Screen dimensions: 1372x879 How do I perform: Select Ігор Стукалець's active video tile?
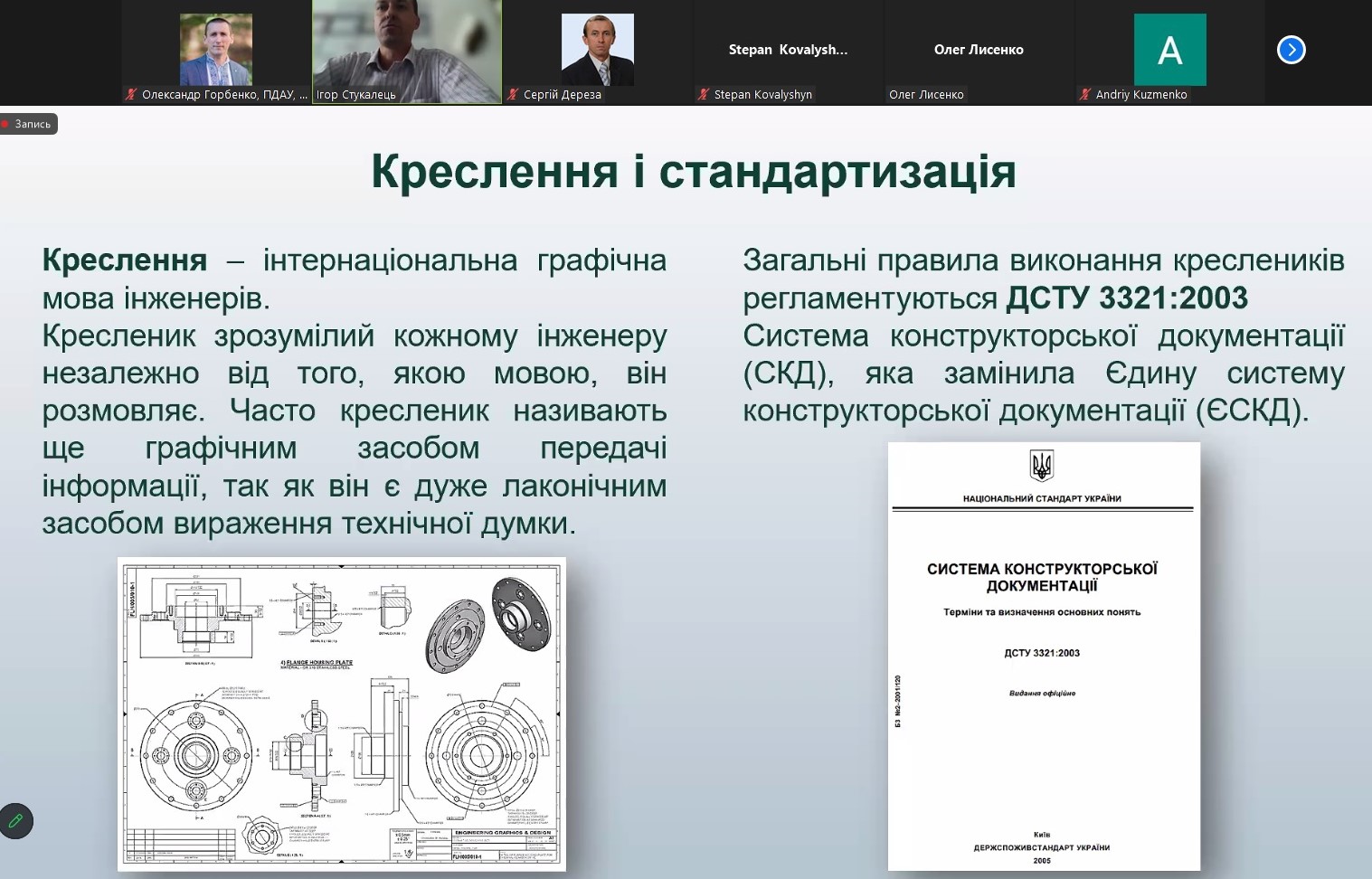[407, 52]
